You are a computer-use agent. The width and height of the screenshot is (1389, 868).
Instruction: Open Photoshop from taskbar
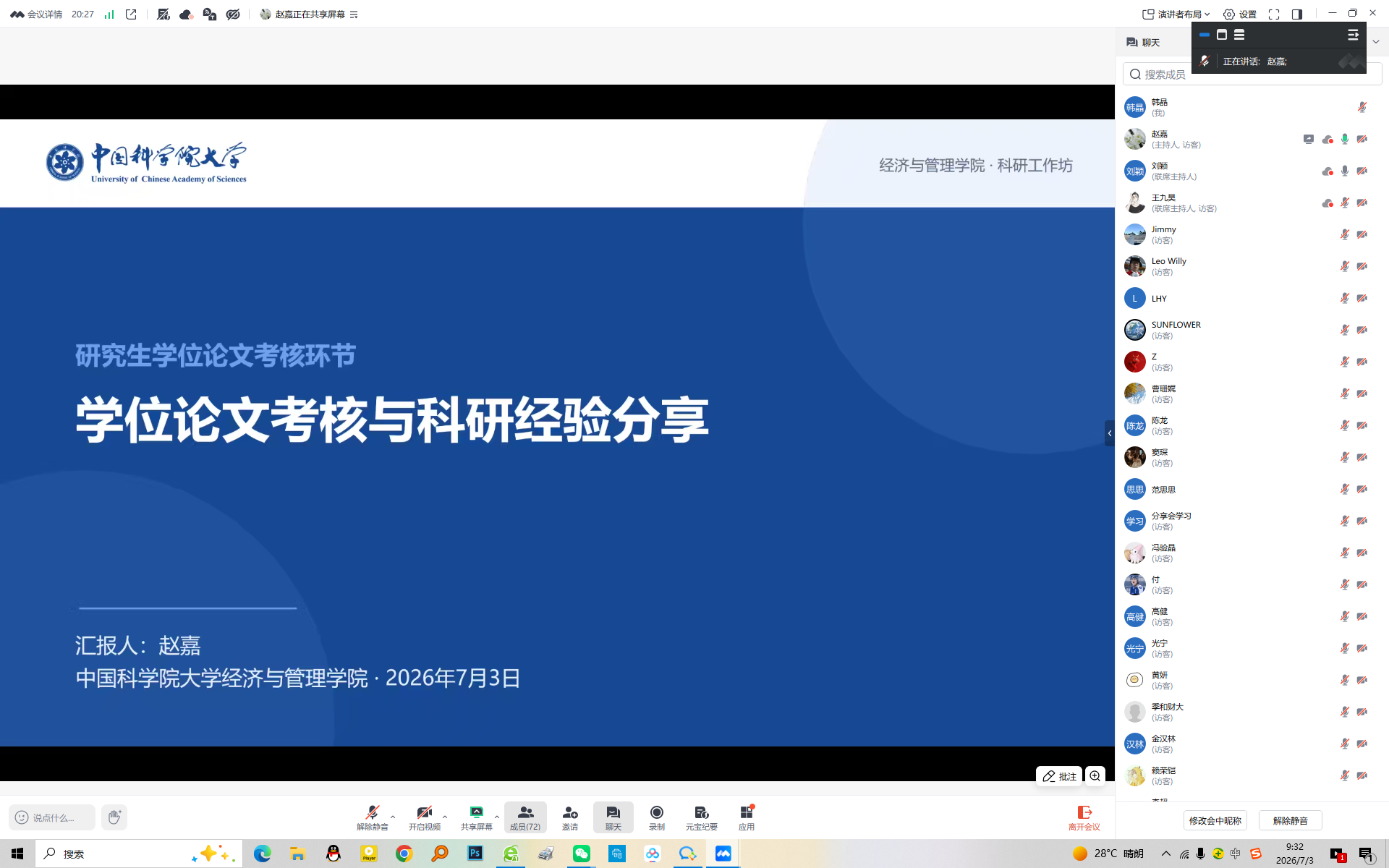[475, 854]
